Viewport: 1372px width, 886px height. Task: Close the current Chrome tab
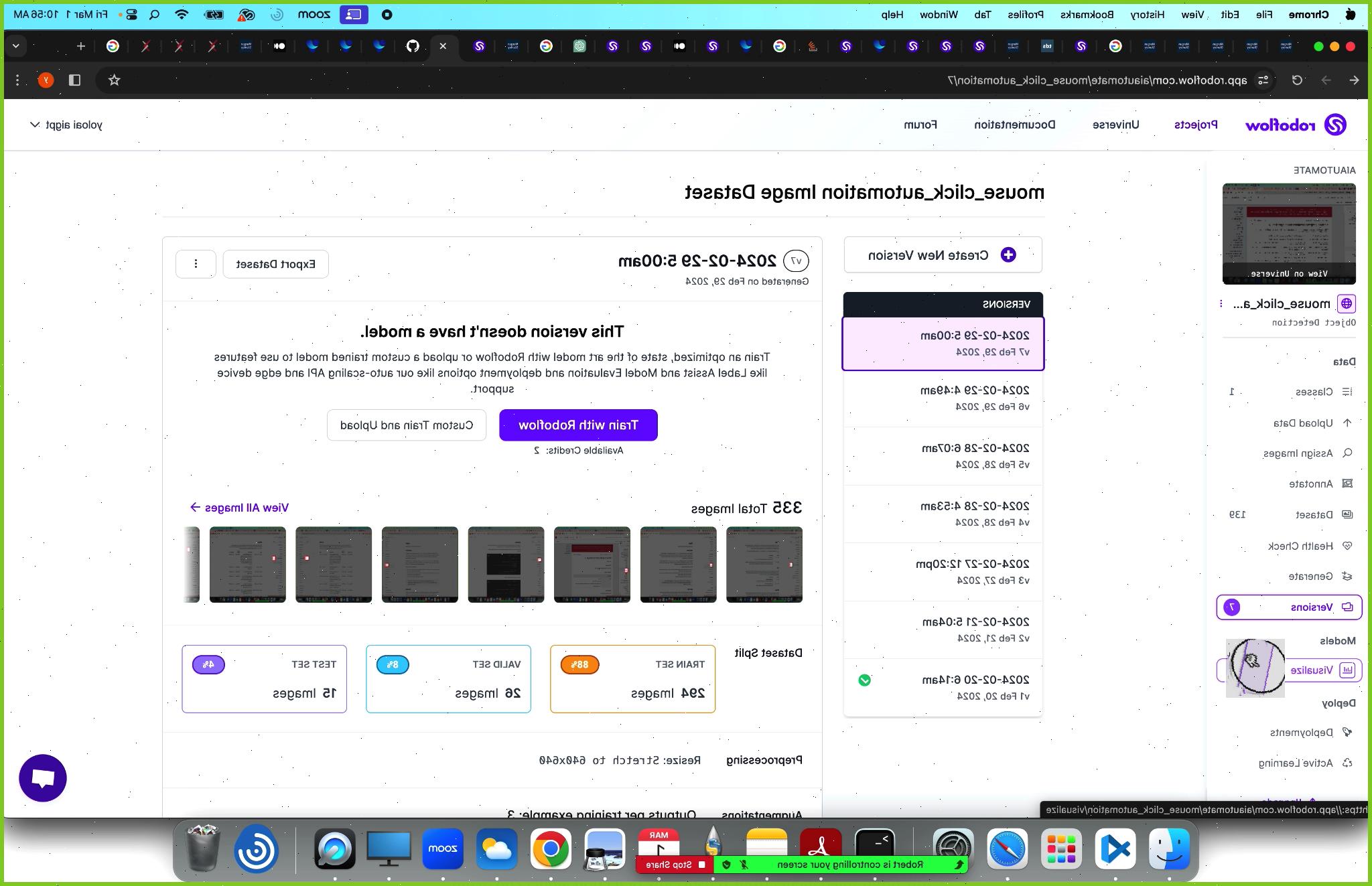pyautogui.click(x=443, y=46)
